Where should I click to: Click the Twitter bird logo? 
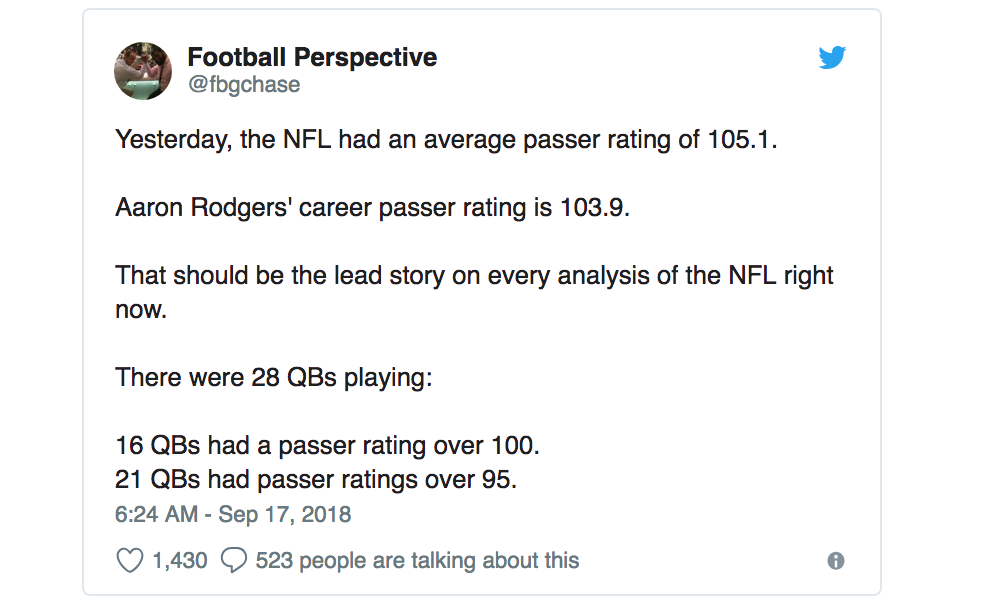click(832, 58)
